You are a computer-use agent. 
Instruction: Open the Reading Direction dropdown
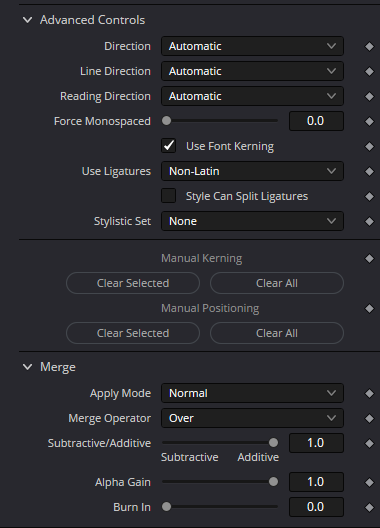tap(252, 96)
